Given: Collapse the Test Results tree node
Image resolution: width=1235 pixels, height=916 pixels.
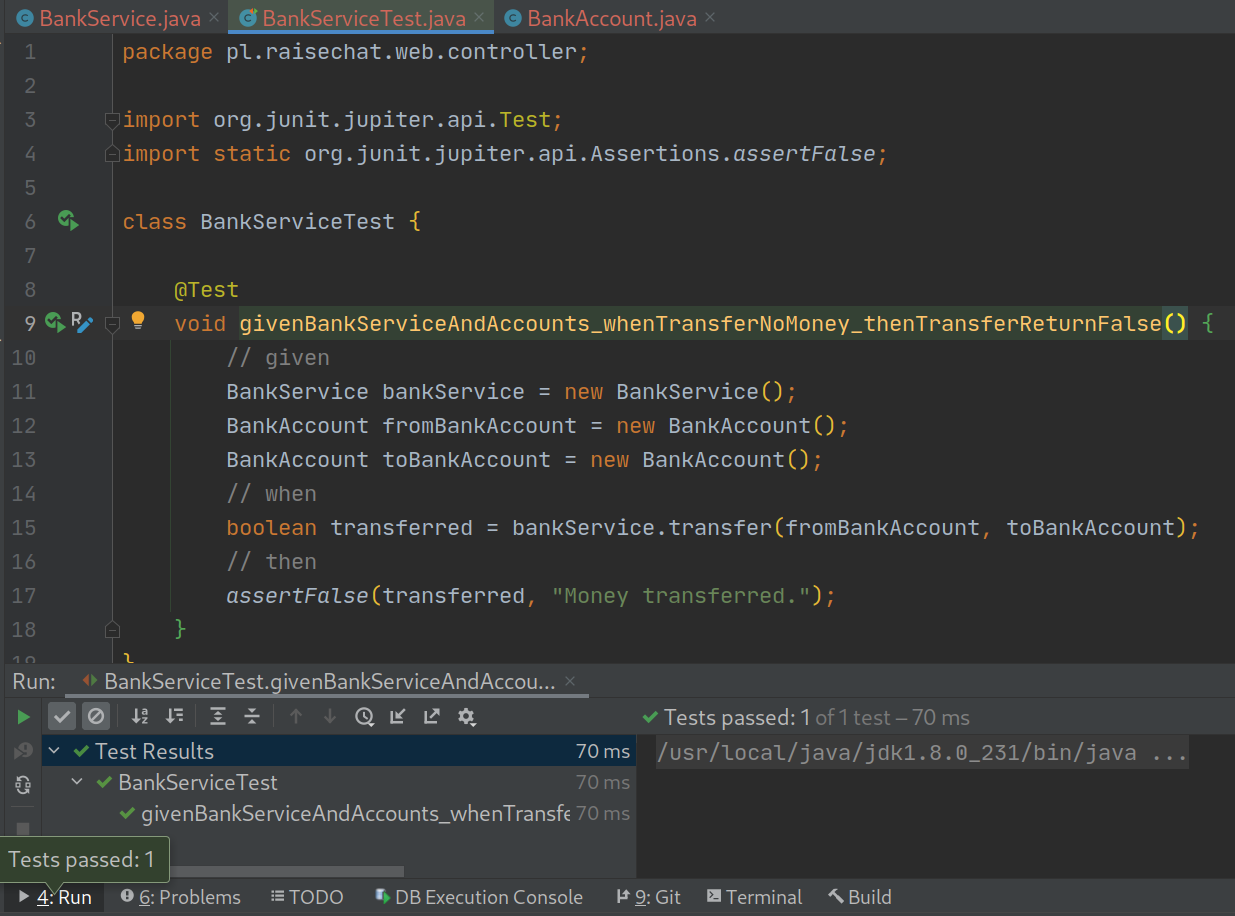Looking at the screenshot, I should coord(55,751).
